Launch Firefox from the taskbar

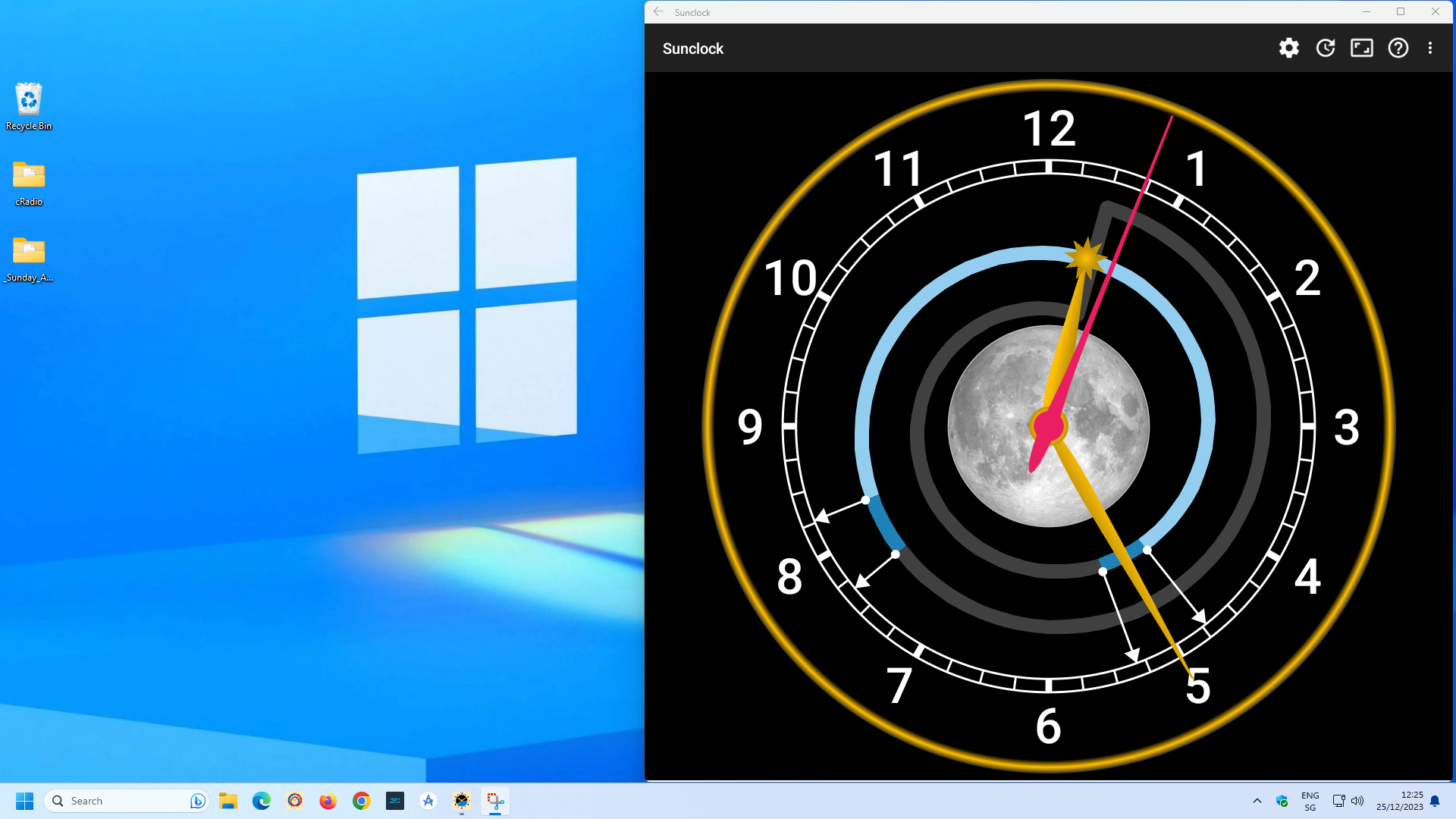tap(328, 801)
